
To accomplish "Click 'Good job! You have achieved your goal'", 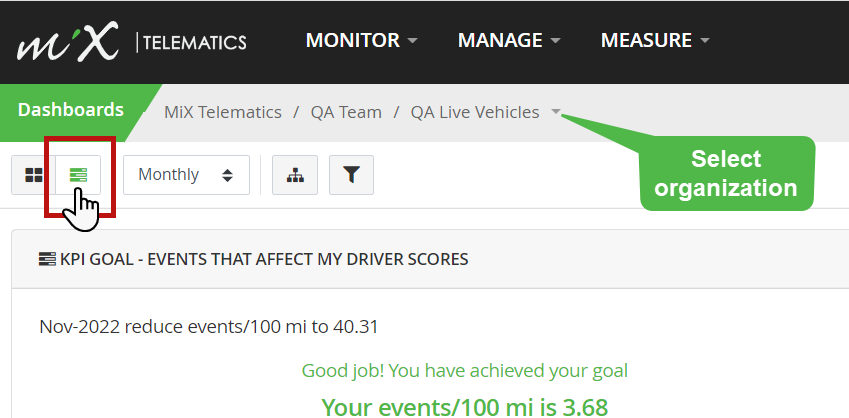I will click(465, 371).
